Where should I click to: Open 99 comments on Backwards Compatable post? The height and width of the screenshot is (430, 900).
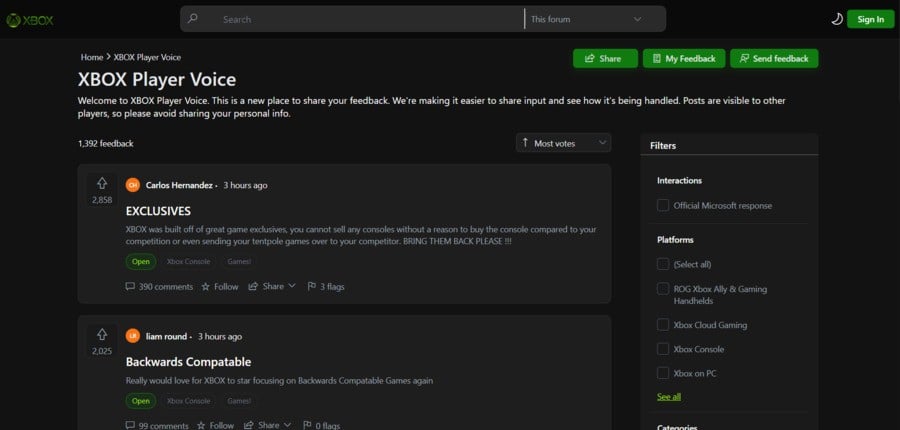[157, 425]
